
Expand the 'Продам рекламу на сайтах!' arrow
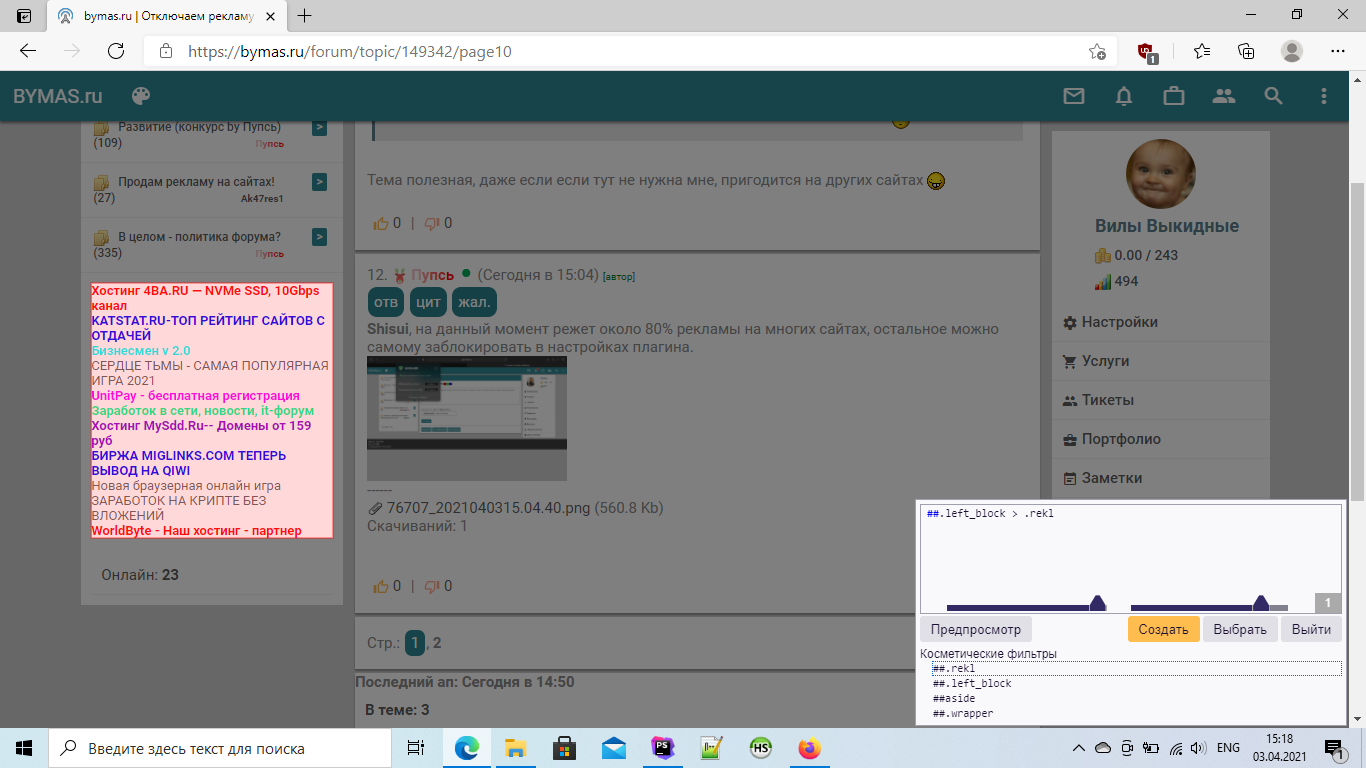click(319, 182)
